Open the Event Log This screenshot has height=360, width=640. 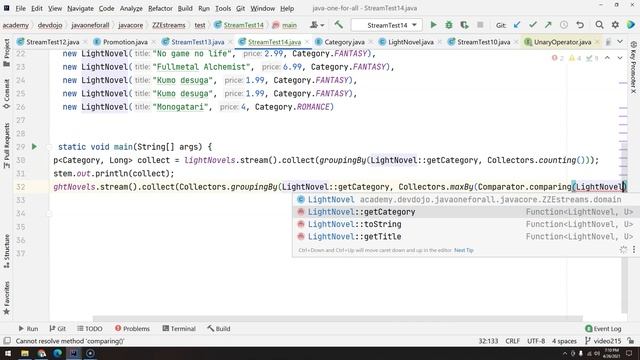tap(603, 329)
